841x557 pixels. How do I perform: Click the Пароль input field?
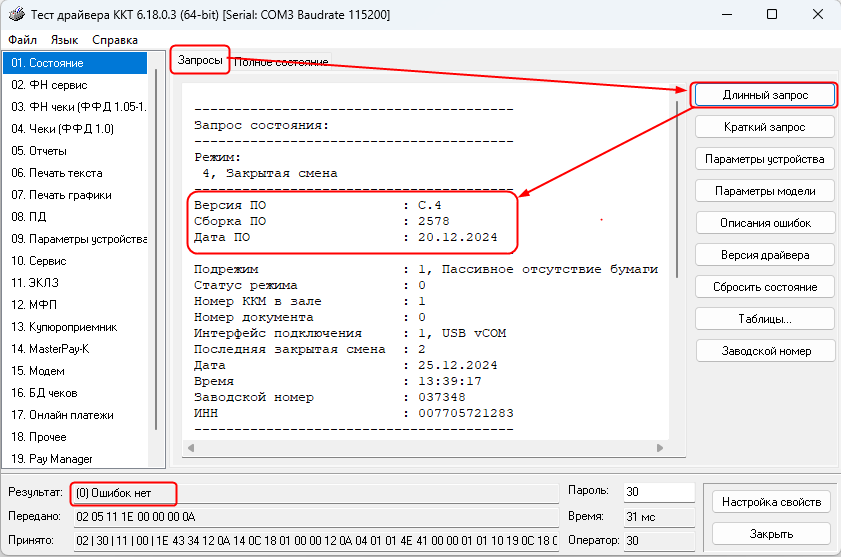point(659,492)
